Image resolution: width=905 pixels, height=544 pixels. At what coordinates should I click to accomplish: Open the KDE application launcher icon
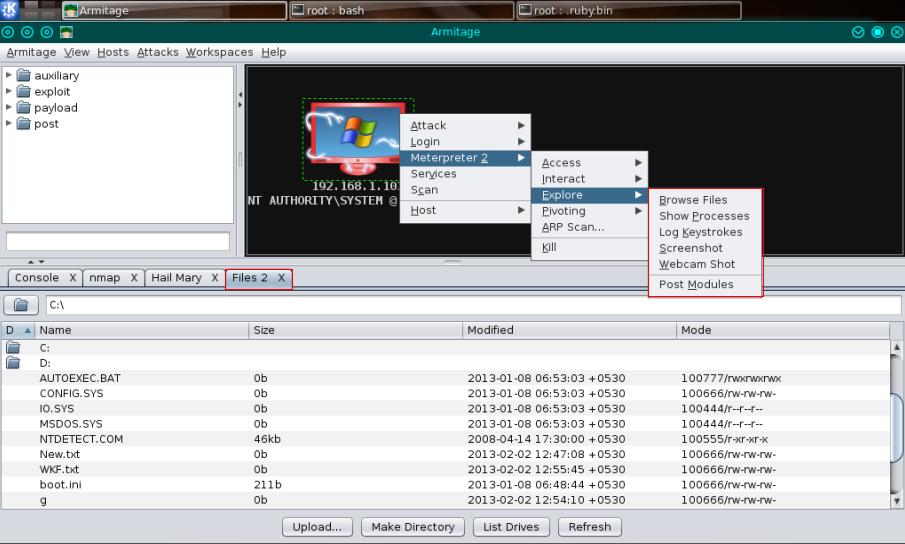[9, 10]
